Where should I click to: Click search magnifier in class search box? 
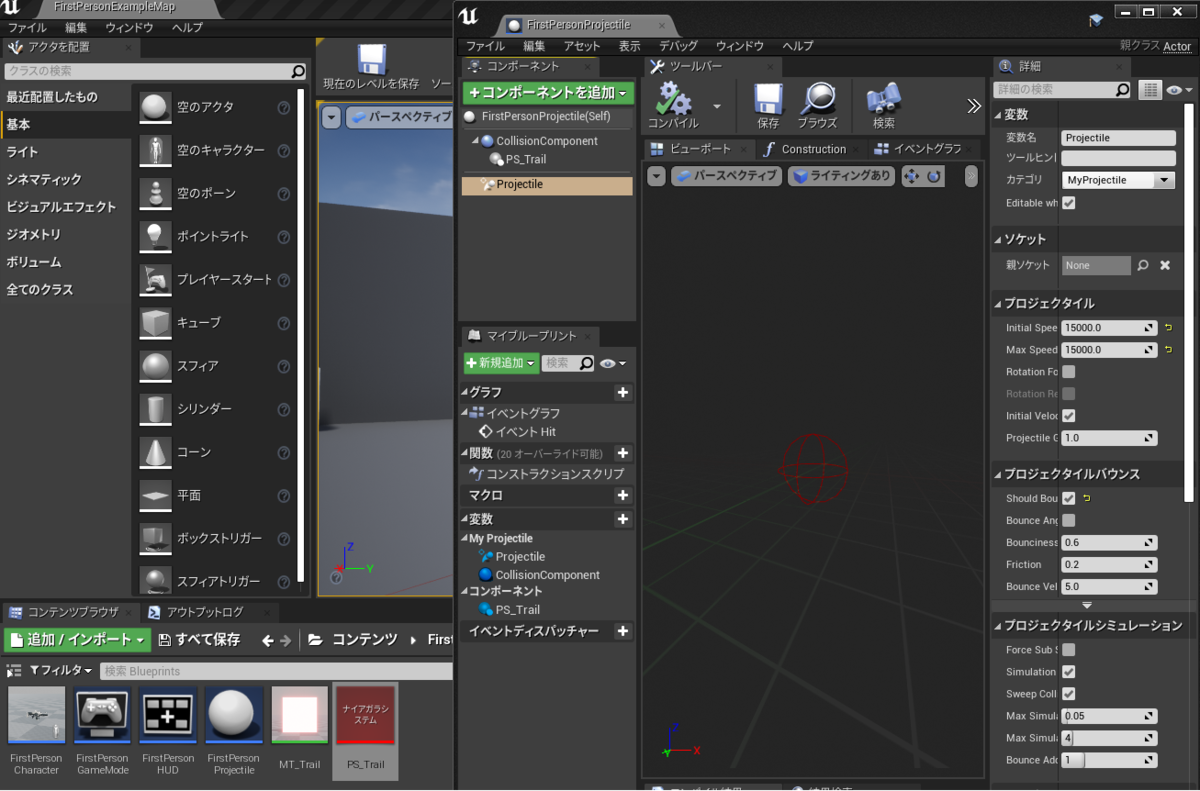click(x=297, y=71)
